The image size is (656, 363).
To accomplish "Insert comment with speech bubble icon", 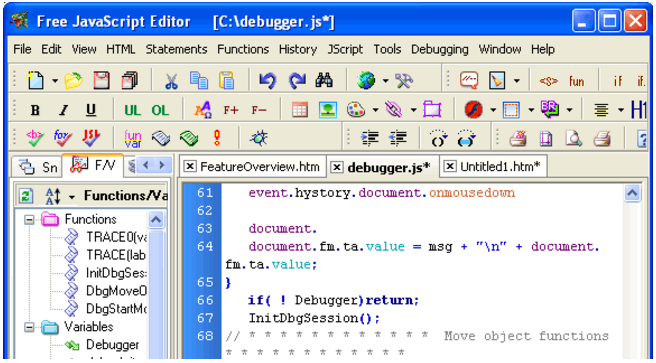I will [x=469, y=80].
